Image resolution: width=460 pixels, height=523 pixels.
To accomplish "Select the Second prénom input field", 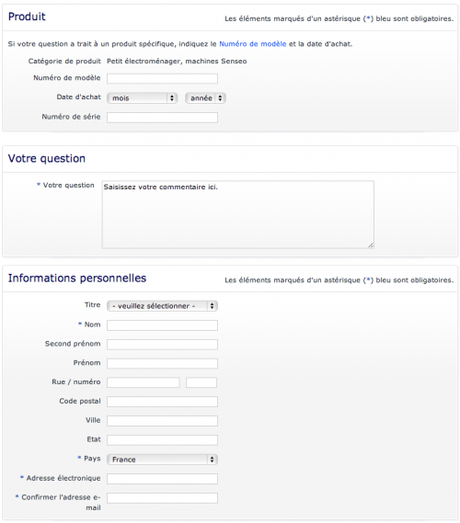I will click(162, 344).
